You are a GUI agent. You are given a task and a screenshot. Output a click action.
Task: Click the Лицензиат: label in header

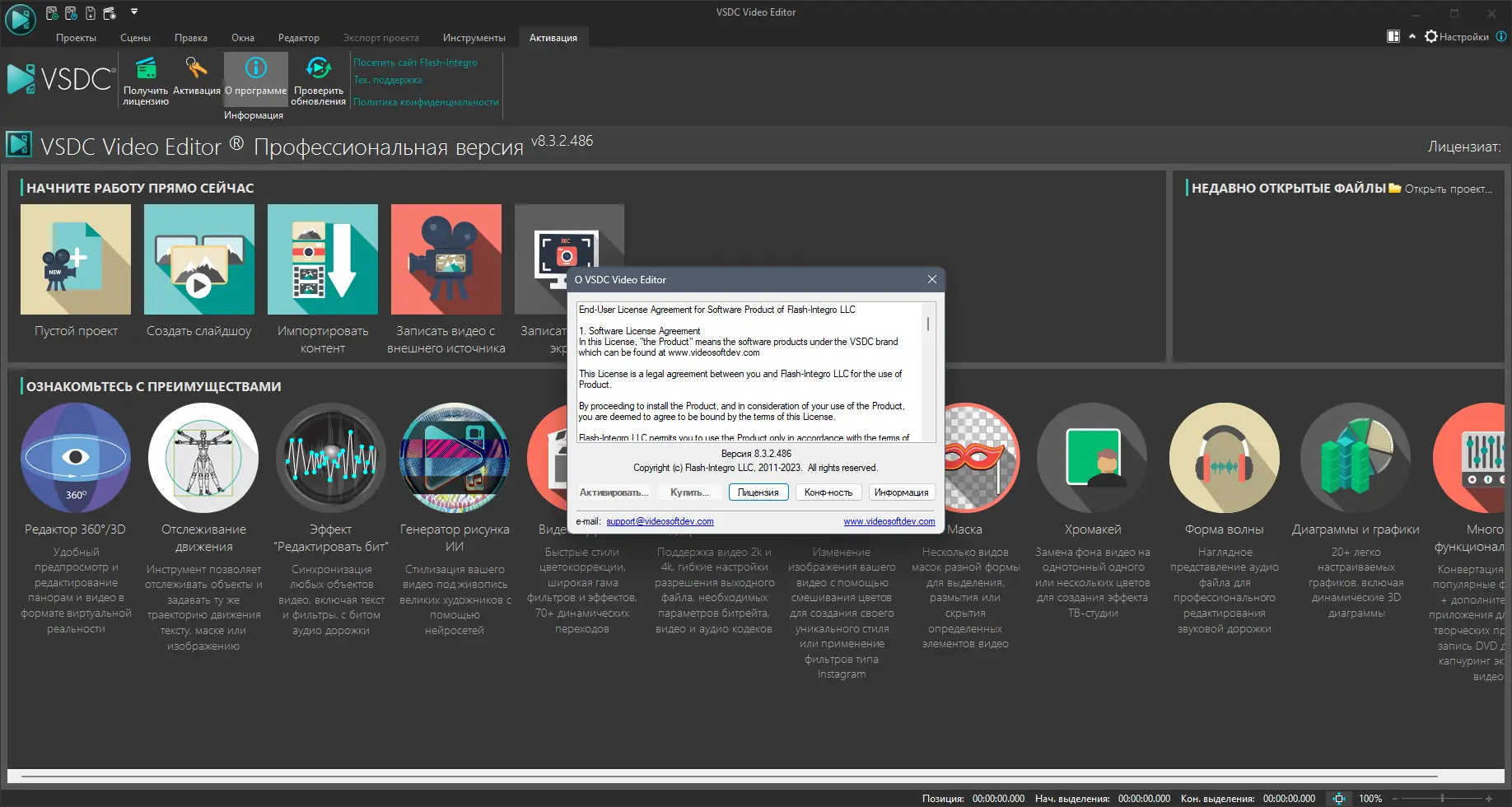[x=1464, y=147]
